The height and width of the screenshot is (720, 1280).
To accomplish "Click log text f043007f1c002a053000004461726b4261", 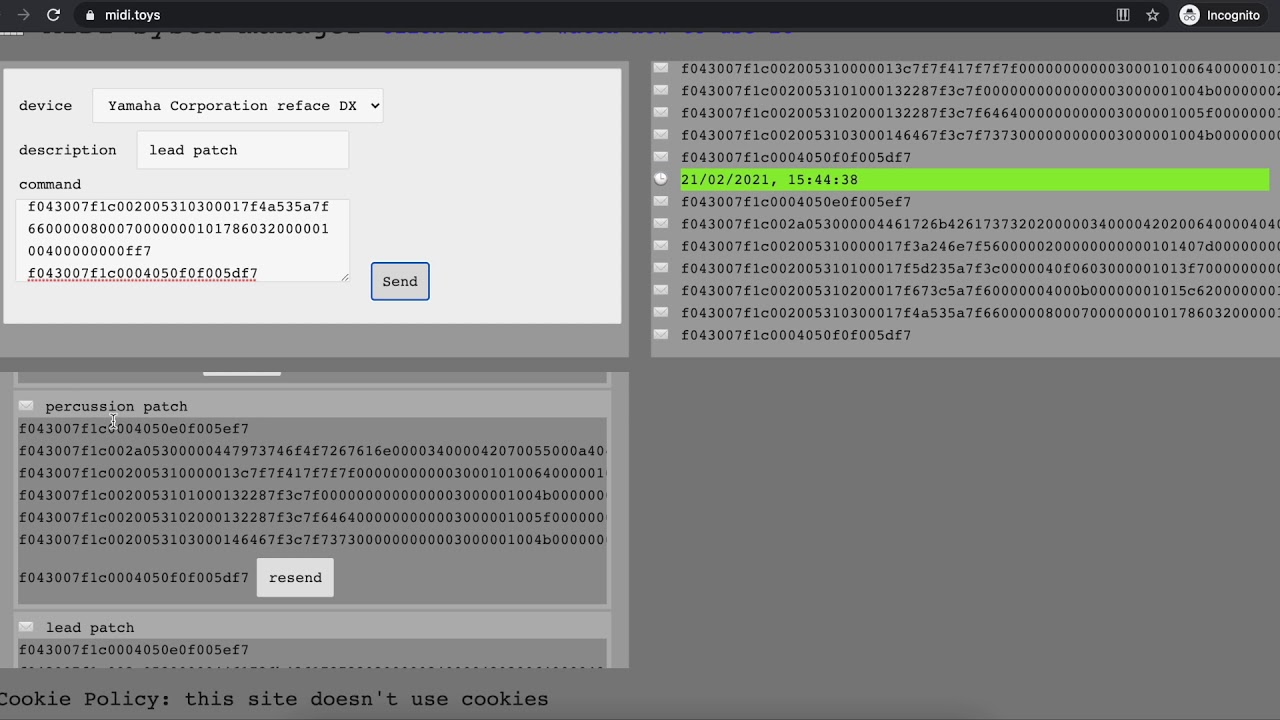I will coord(980,224).
